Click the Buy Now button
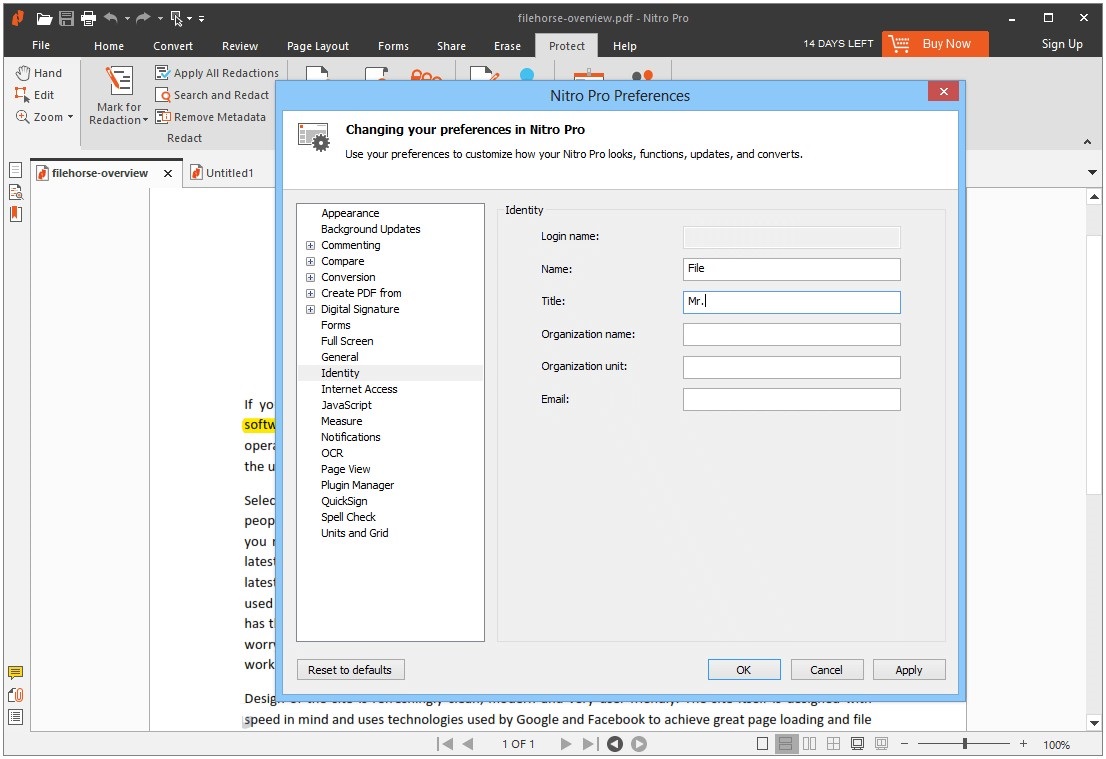Viewport: 1106px width, 759px height. 935,44
